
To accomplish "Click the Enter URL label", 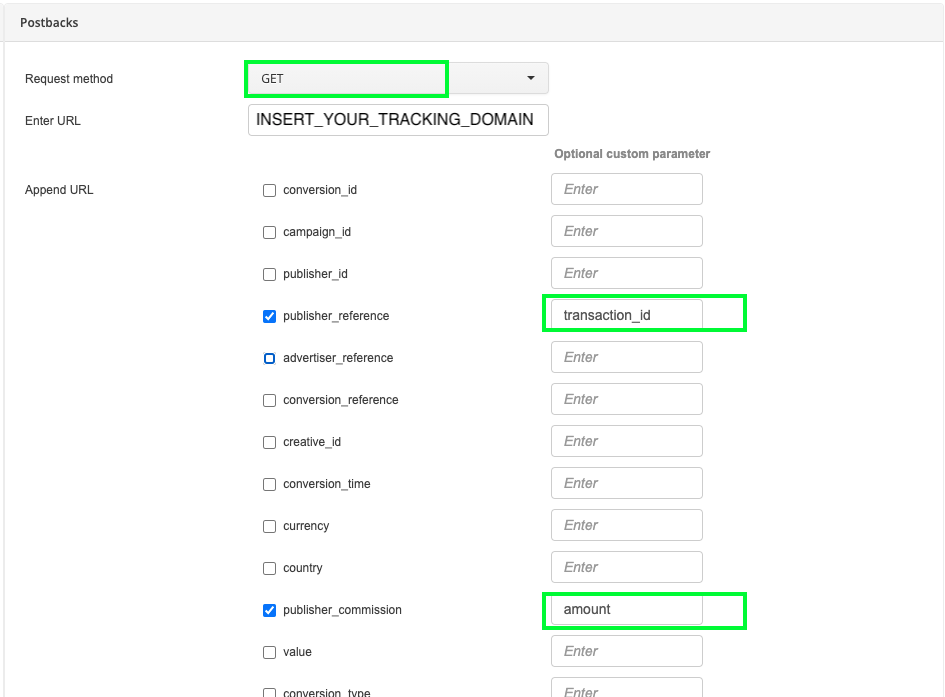I will point(52,120).
